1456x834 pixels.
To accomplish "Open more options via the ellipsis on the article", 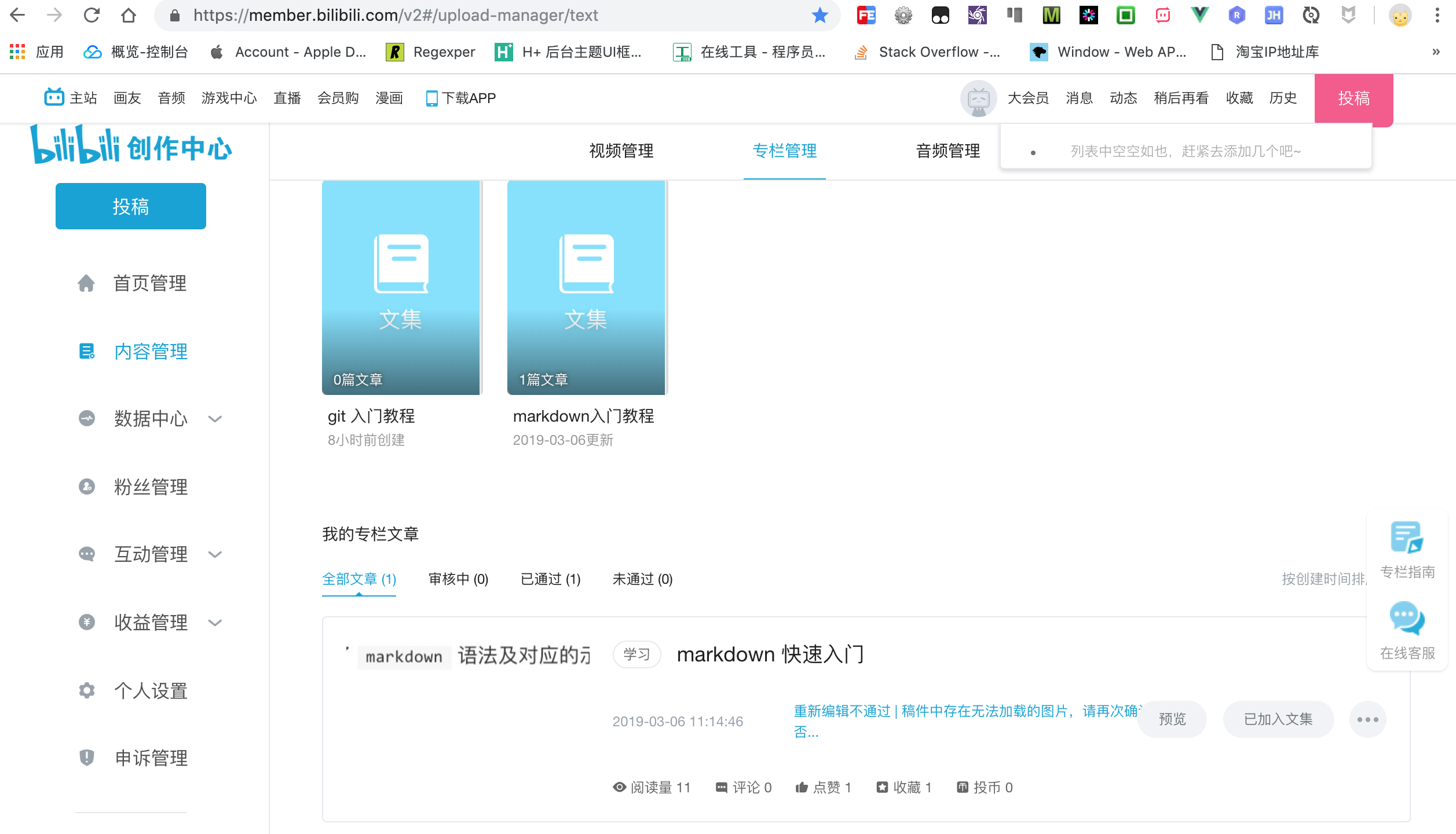I will (1367, 719).
